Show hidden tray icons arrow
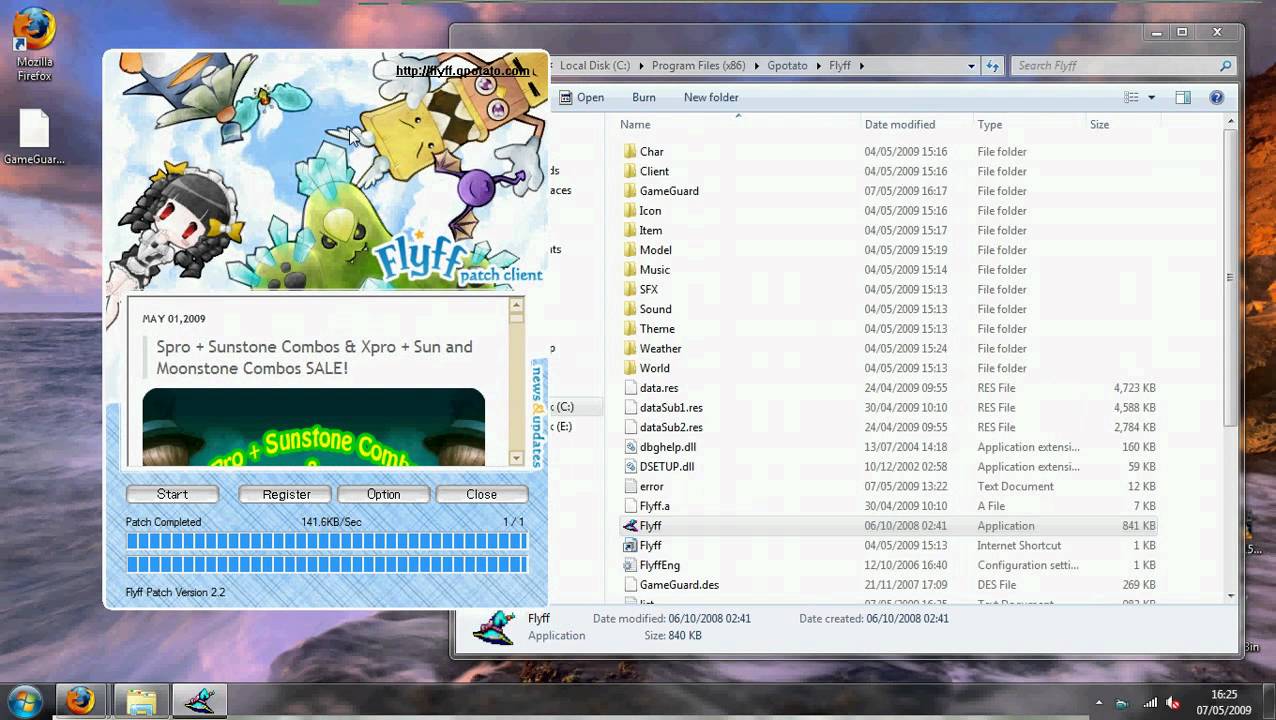Screen dimensions: 1276x720 click(1099, 703)
